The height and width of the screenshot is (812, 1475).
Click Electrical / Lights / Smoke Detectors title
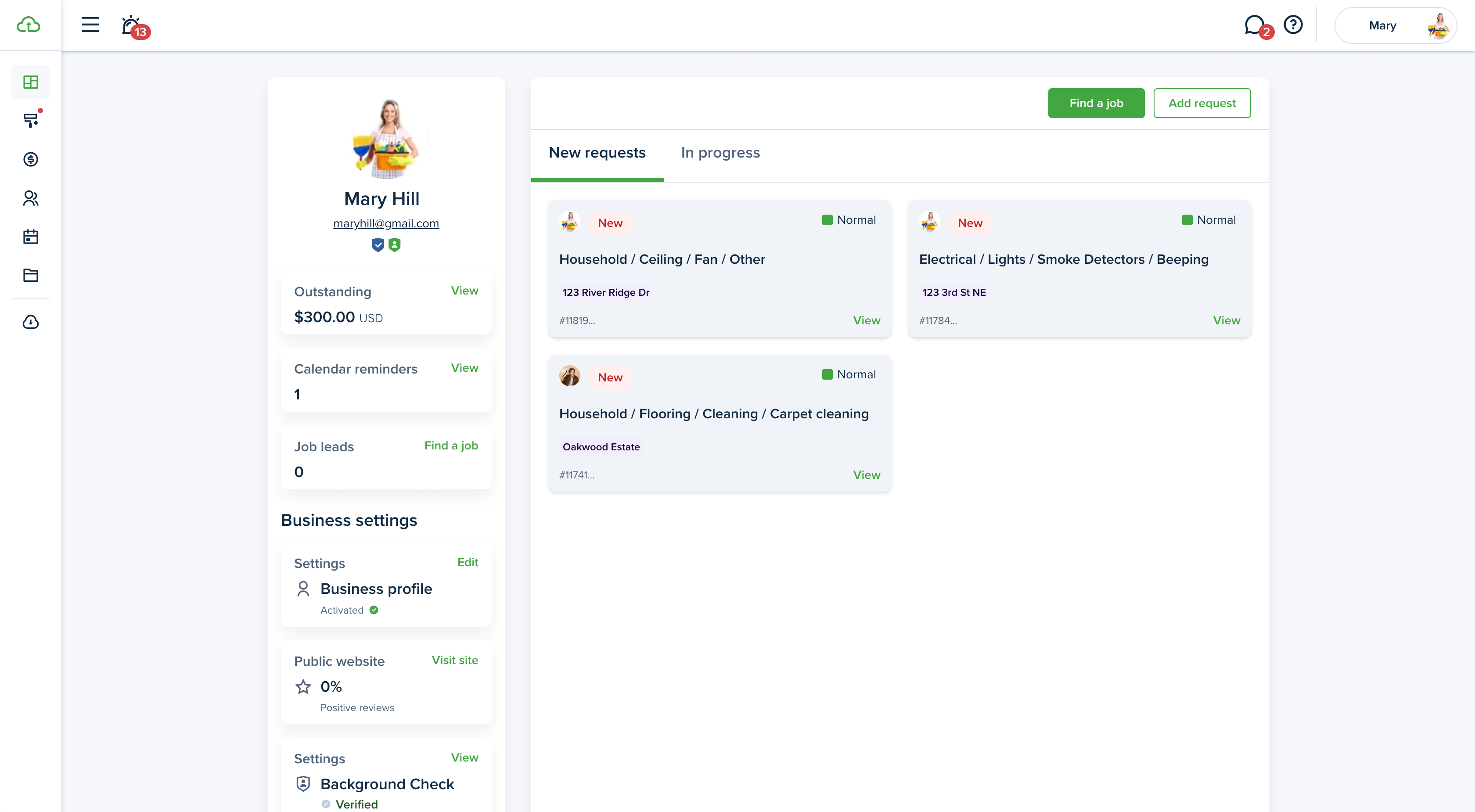(1063, 259)
